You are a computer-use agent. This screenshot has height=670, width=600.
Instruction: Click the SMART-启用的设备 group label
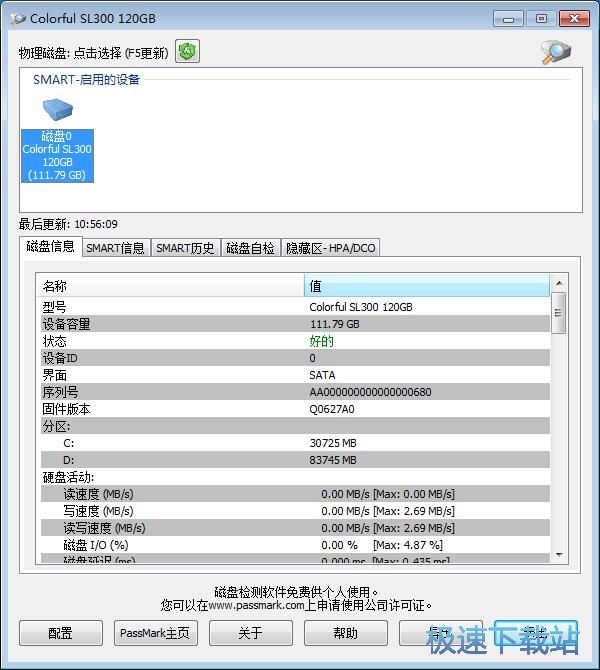pyautogui.click(x=86, y=79)
